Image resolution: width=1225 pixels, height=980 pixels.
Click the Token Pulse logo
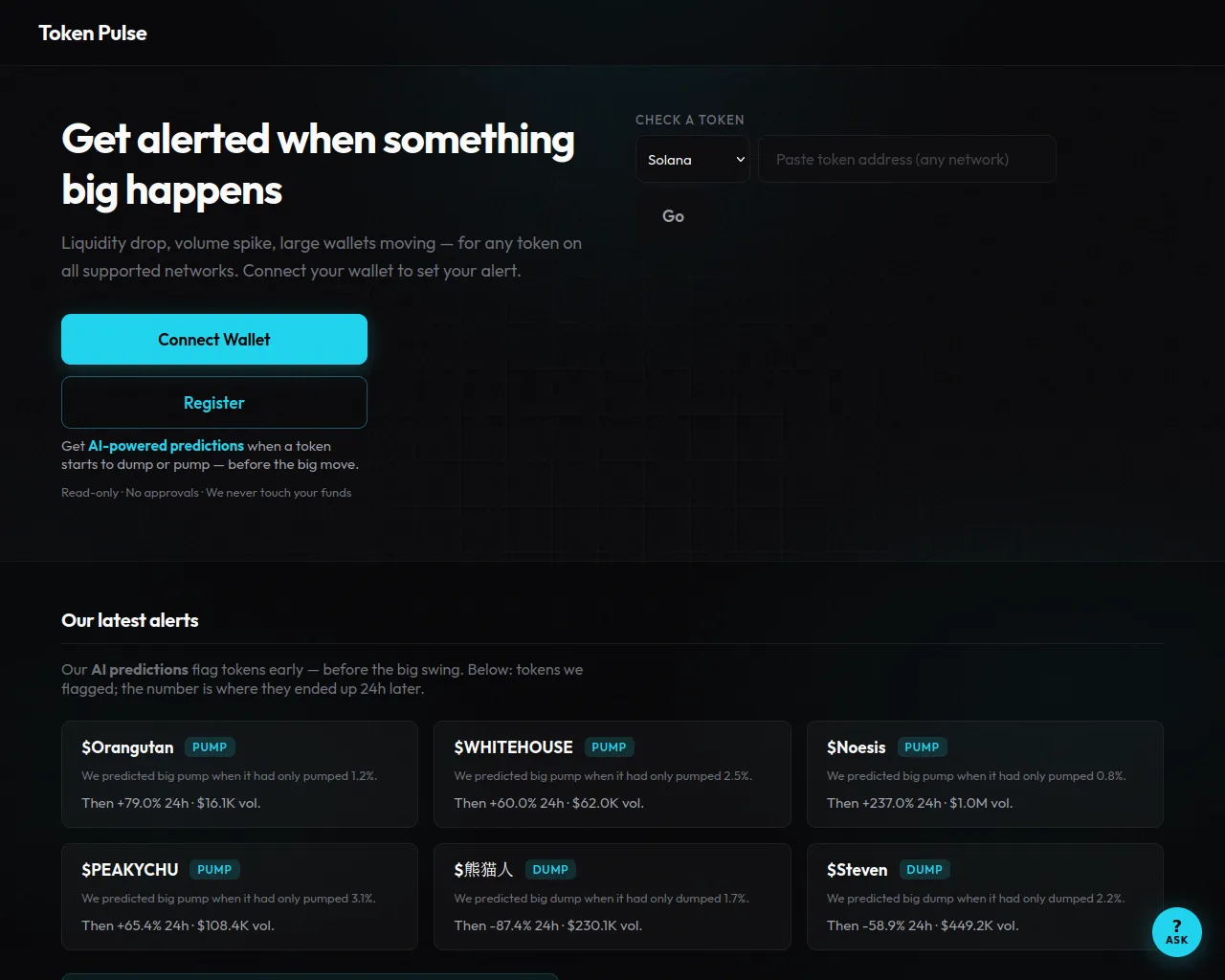click(x=93, y=33)
